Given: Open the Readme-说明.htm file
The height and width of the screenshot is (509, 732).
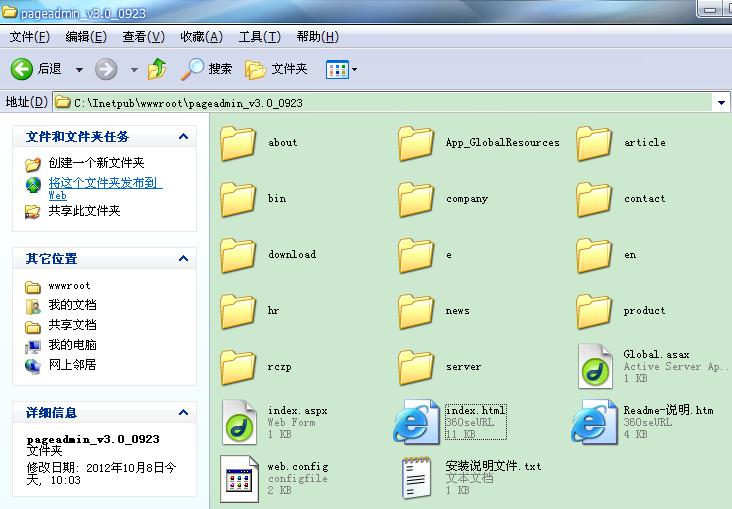Looking at the screenshot, I should click(x=595, y=423).
